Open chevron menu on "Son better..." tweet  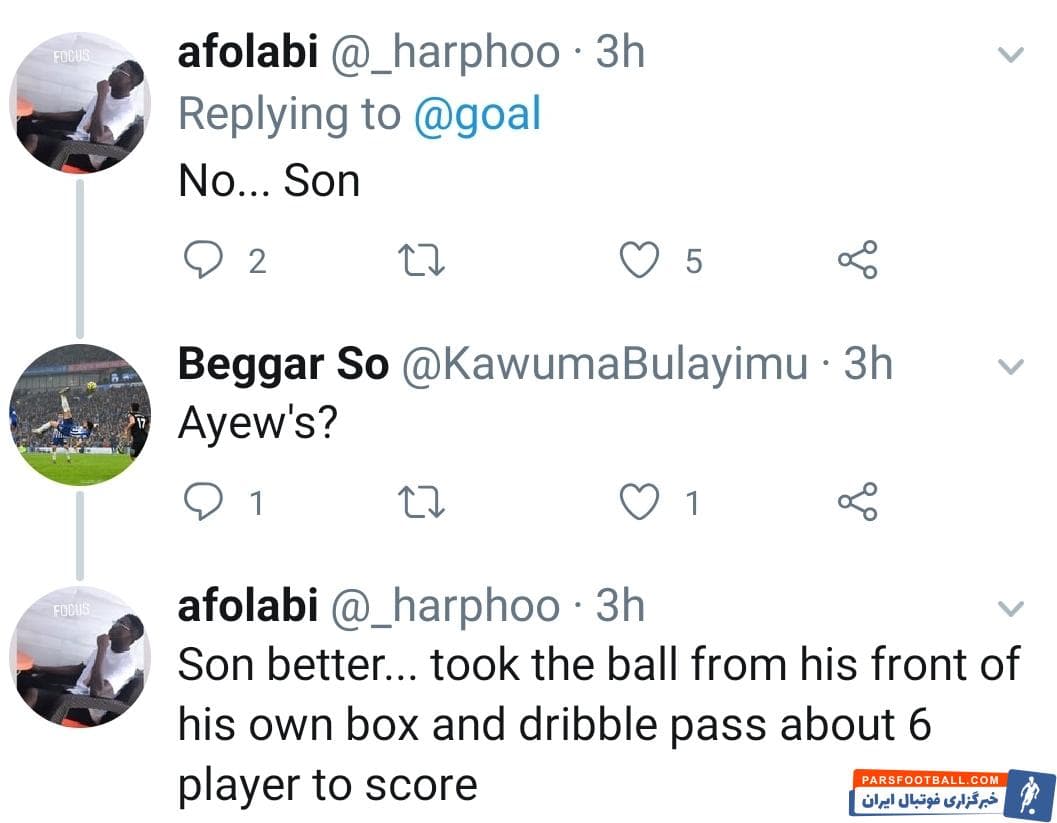[x=1012, y=608]
